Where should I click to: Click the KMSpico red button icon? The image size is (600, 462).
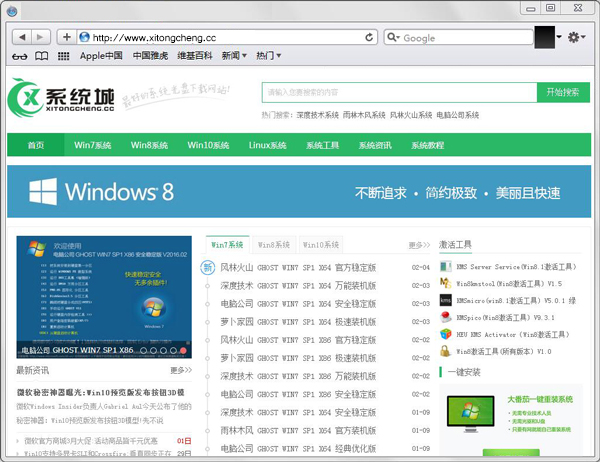click(445, 317)
